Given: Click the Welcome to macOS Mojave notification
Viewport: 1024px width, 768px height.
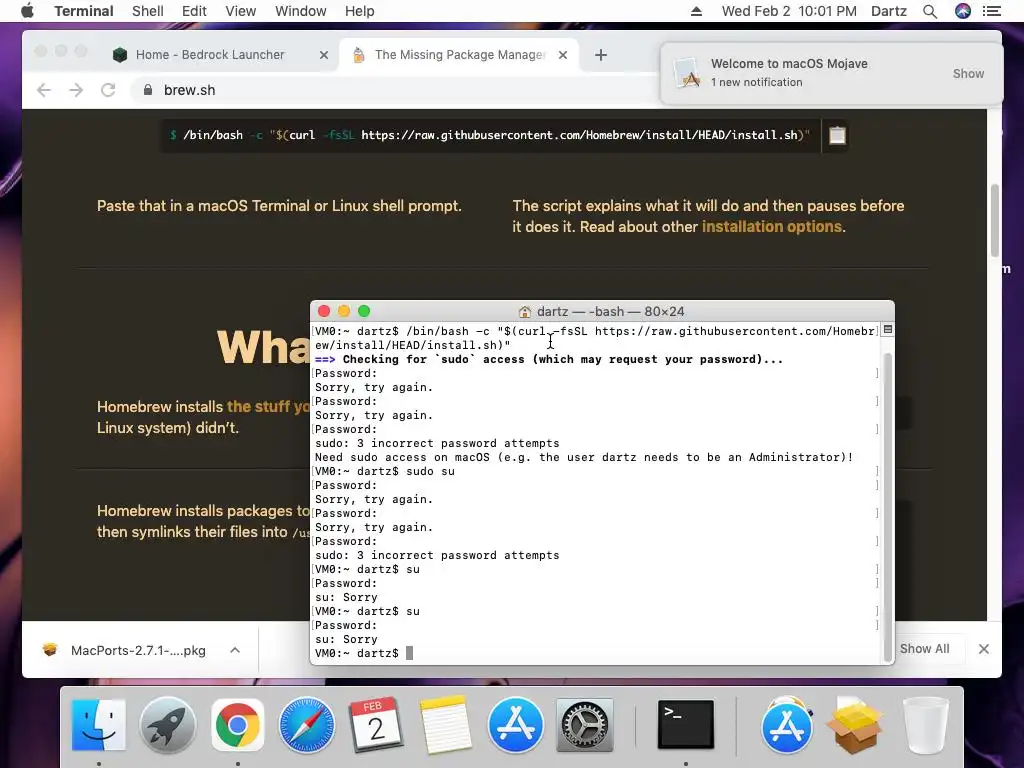Looking at the screenshot, I should (x=831, y=73).
